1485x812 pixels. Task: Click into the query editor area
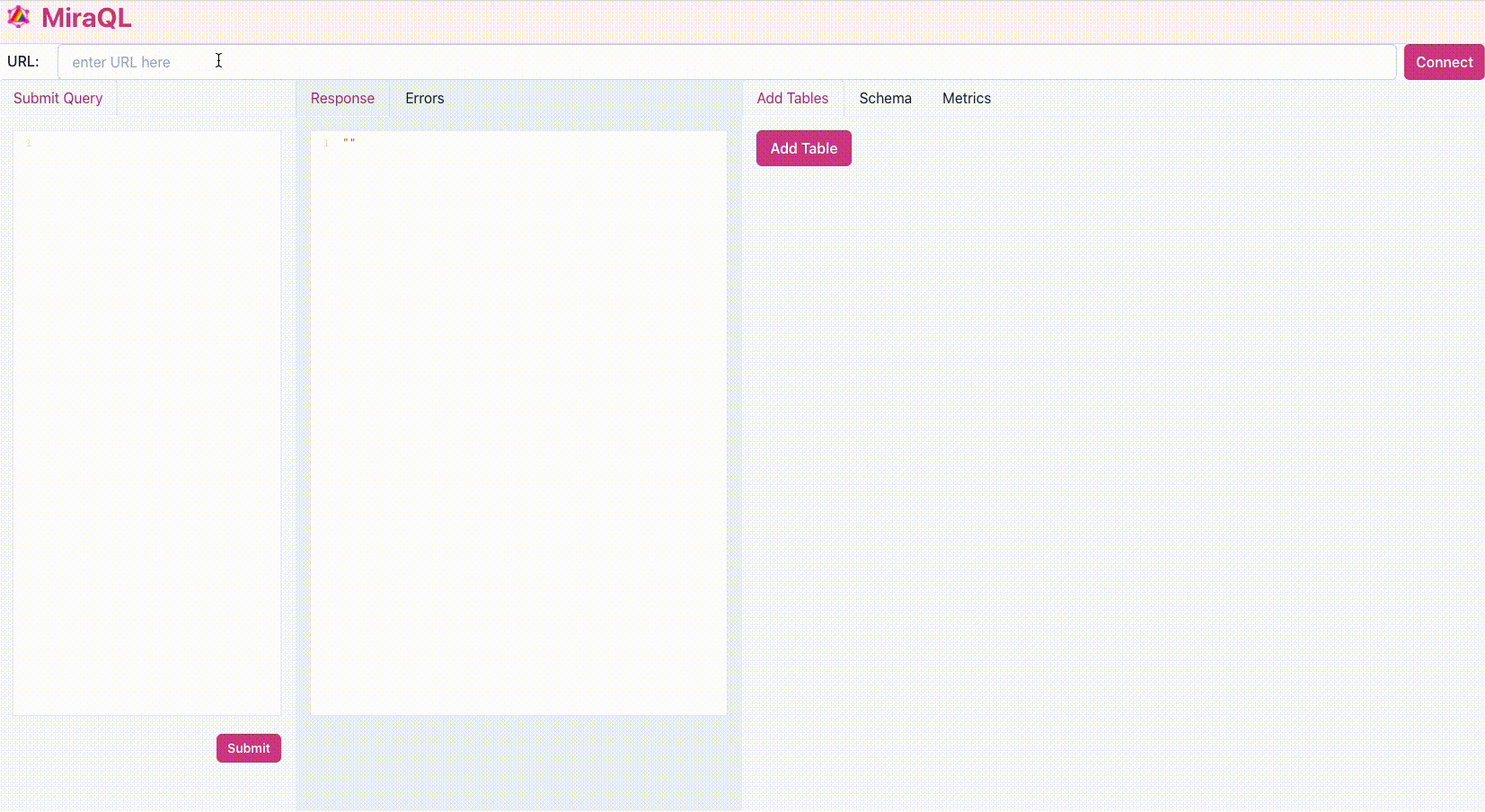tap(146, 423)
